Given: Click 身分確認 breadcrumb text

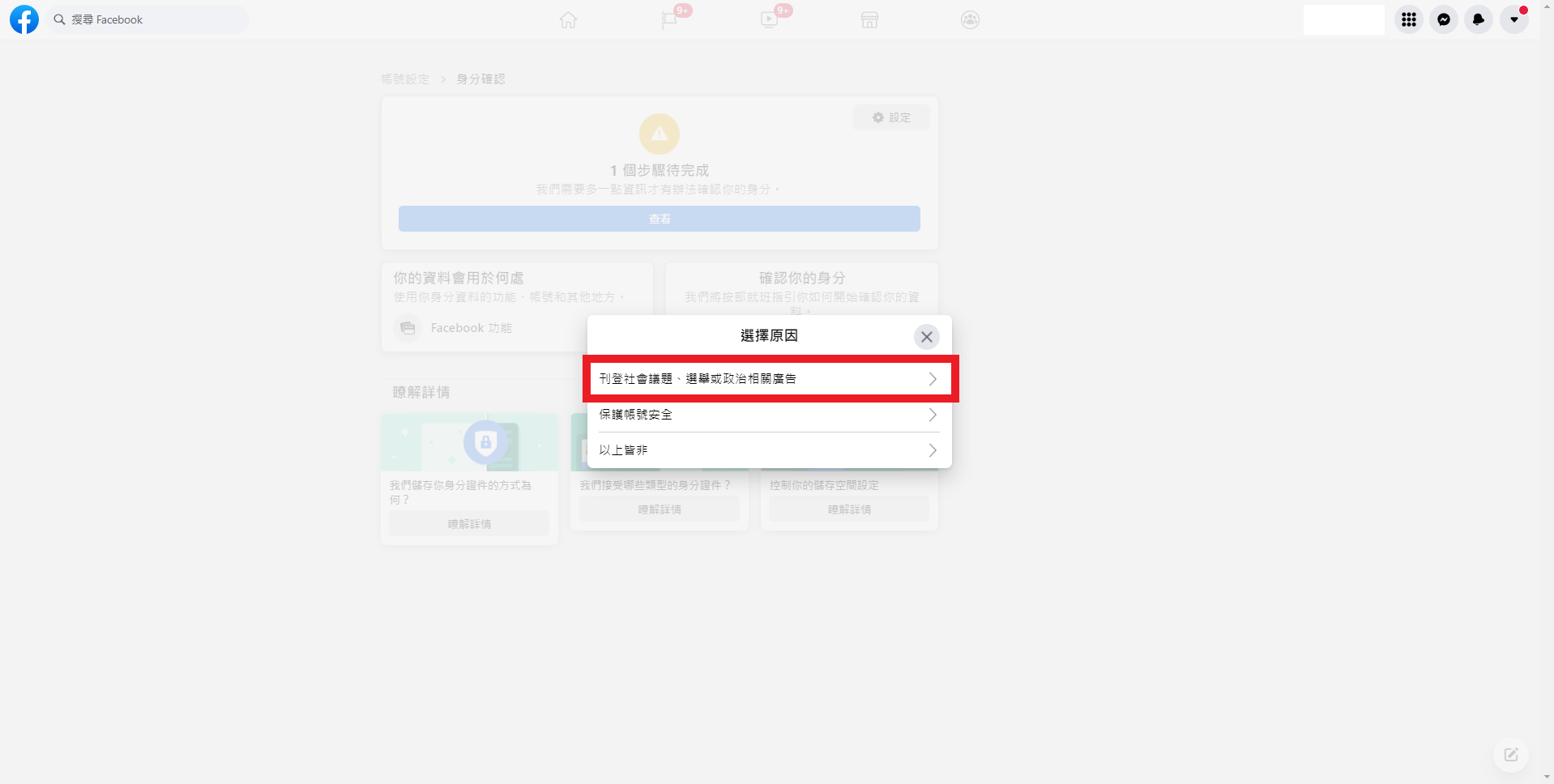Looking at the screenshot, I should click(480, 79).
